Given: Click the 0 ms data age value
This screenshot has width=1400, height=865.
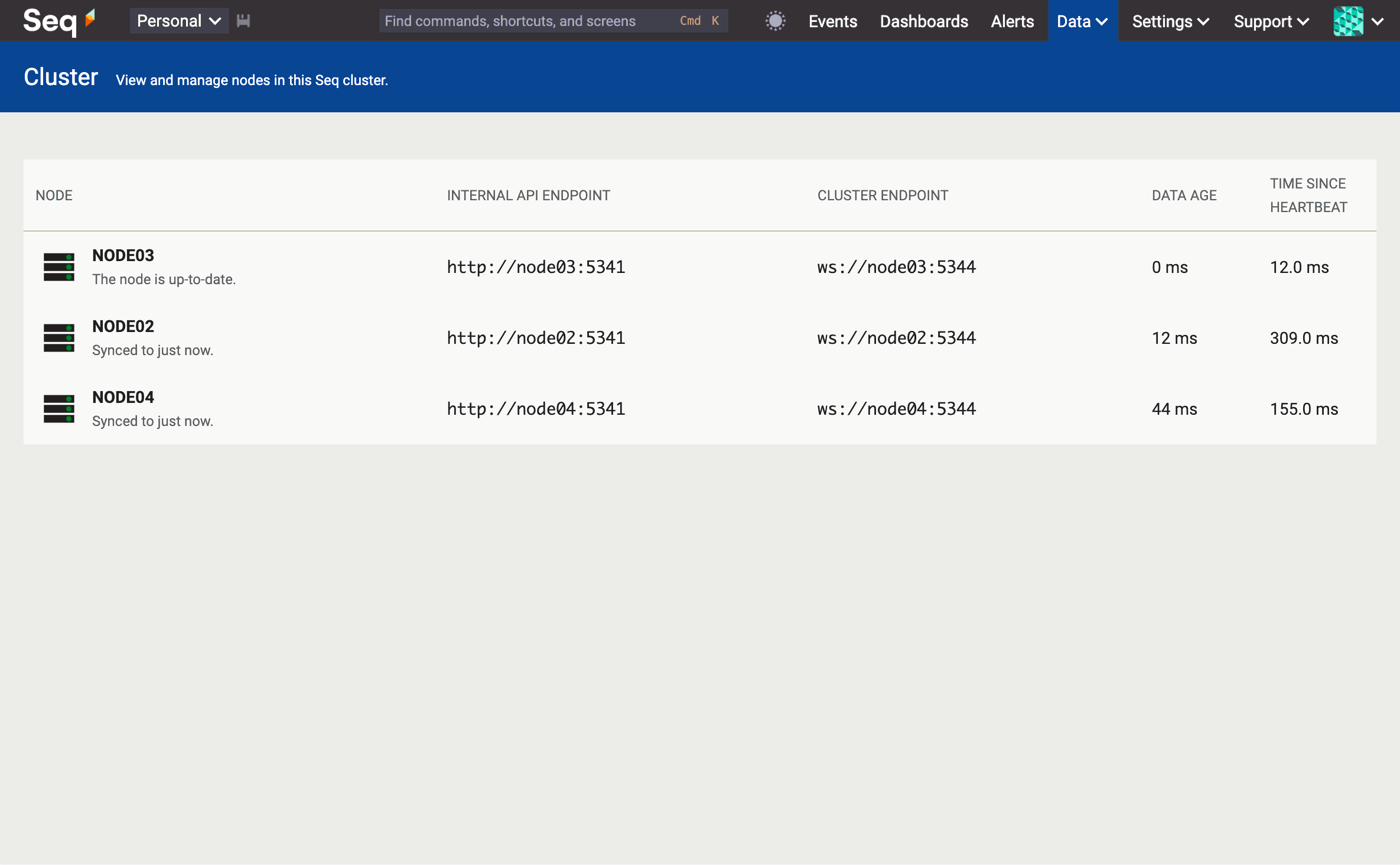Looking at the screenshot, I should click(x=1170, y=267).
